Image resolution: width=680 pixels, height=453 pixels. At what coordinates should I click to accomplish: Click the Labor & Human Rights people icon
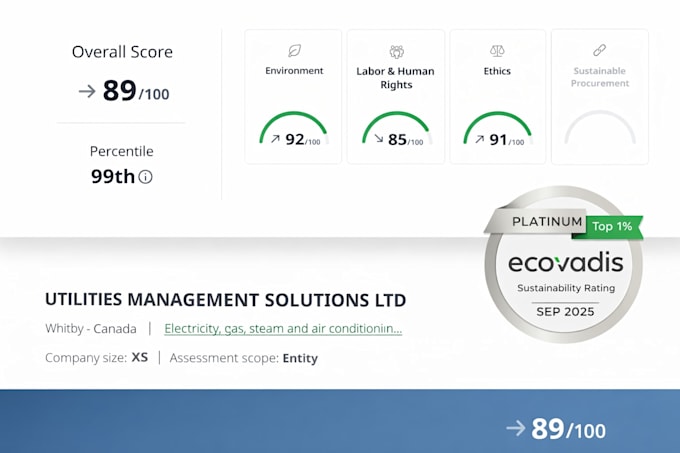click(396, 52)
